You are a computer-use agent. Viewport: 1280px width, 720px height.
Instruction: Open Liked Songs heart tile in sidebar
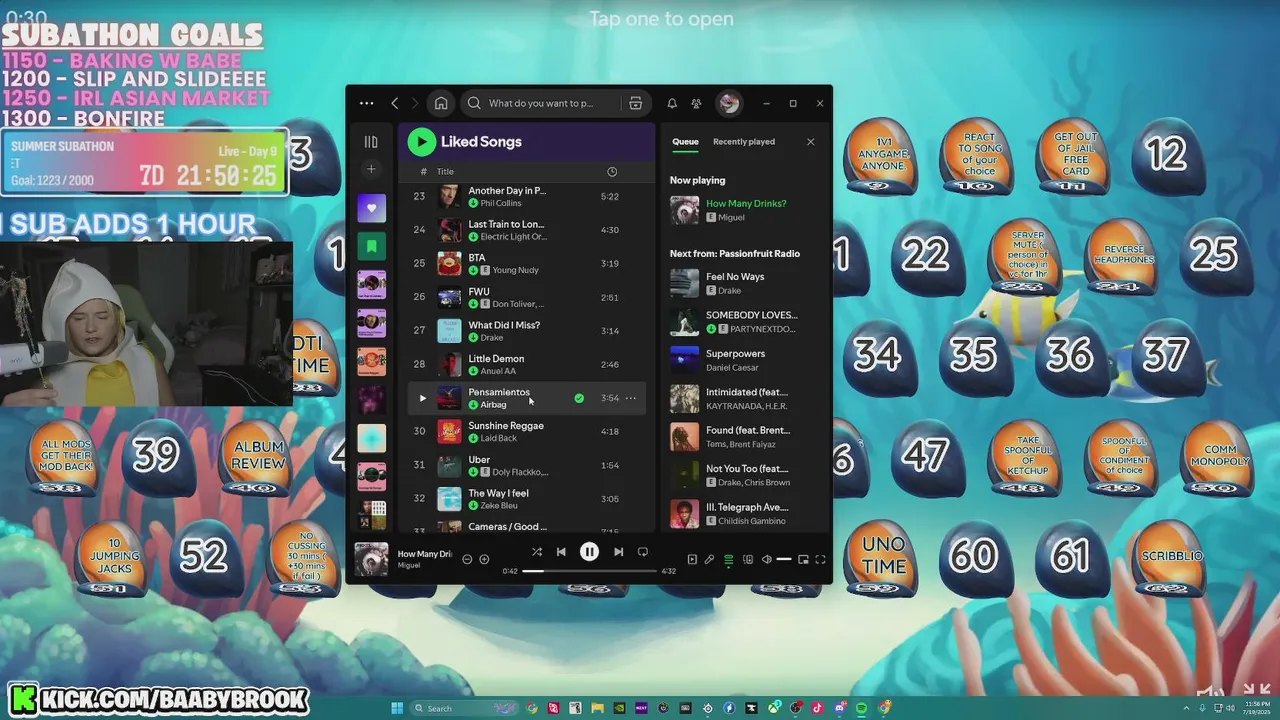371,208
